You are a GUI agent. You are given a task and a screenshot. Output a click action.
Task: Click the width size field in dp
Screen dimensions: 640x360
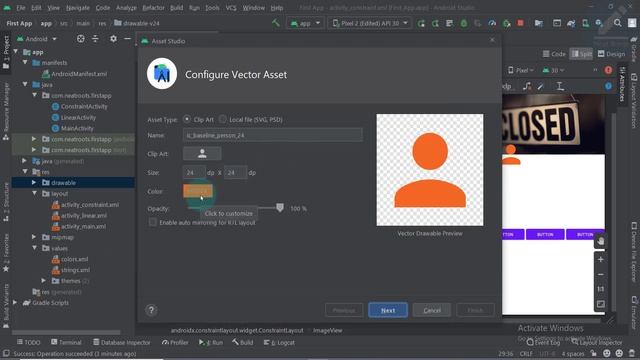pos(194,173)
